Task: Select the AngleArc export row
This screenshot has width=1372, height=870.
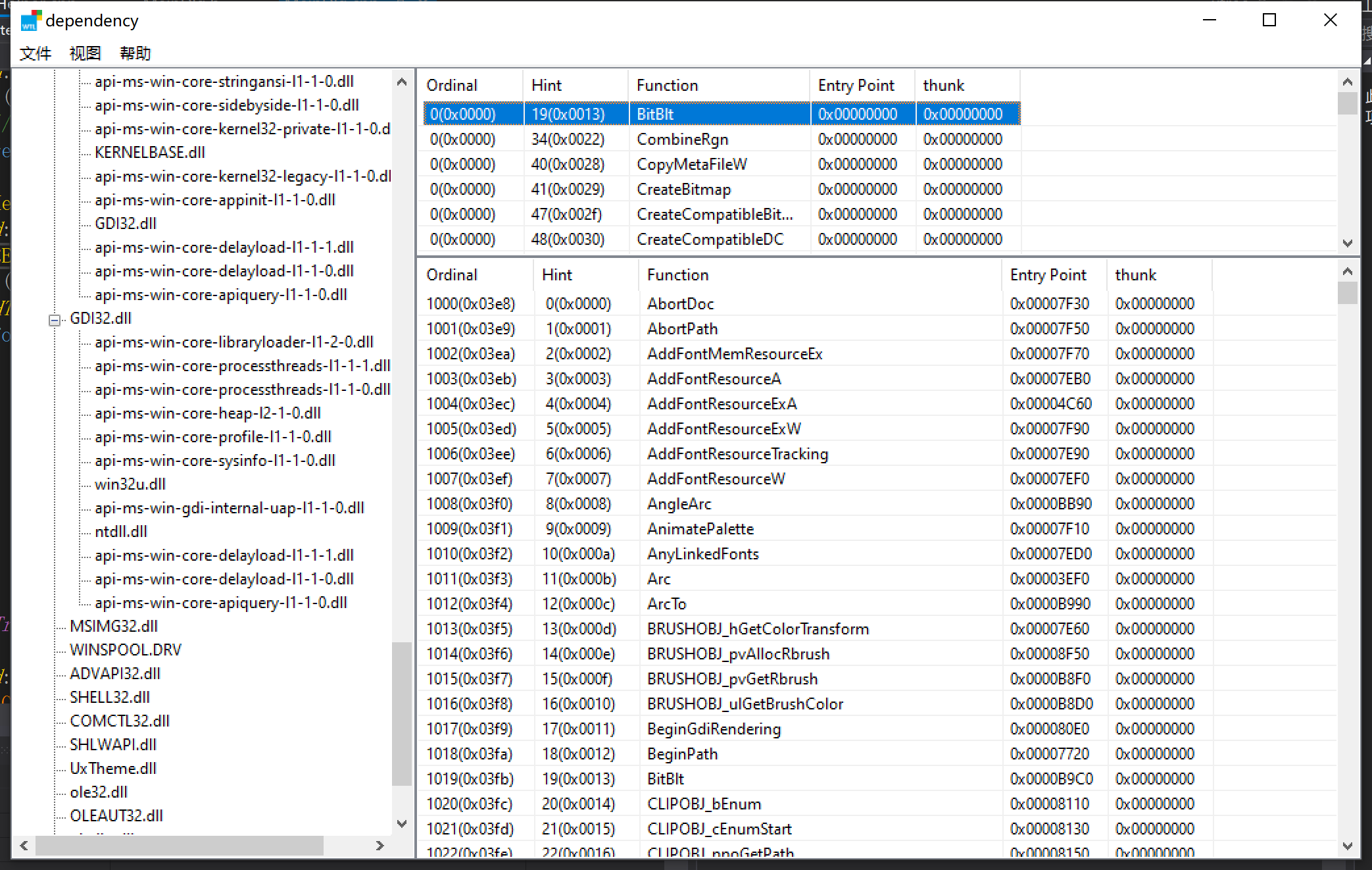Action: click(679, 504)
